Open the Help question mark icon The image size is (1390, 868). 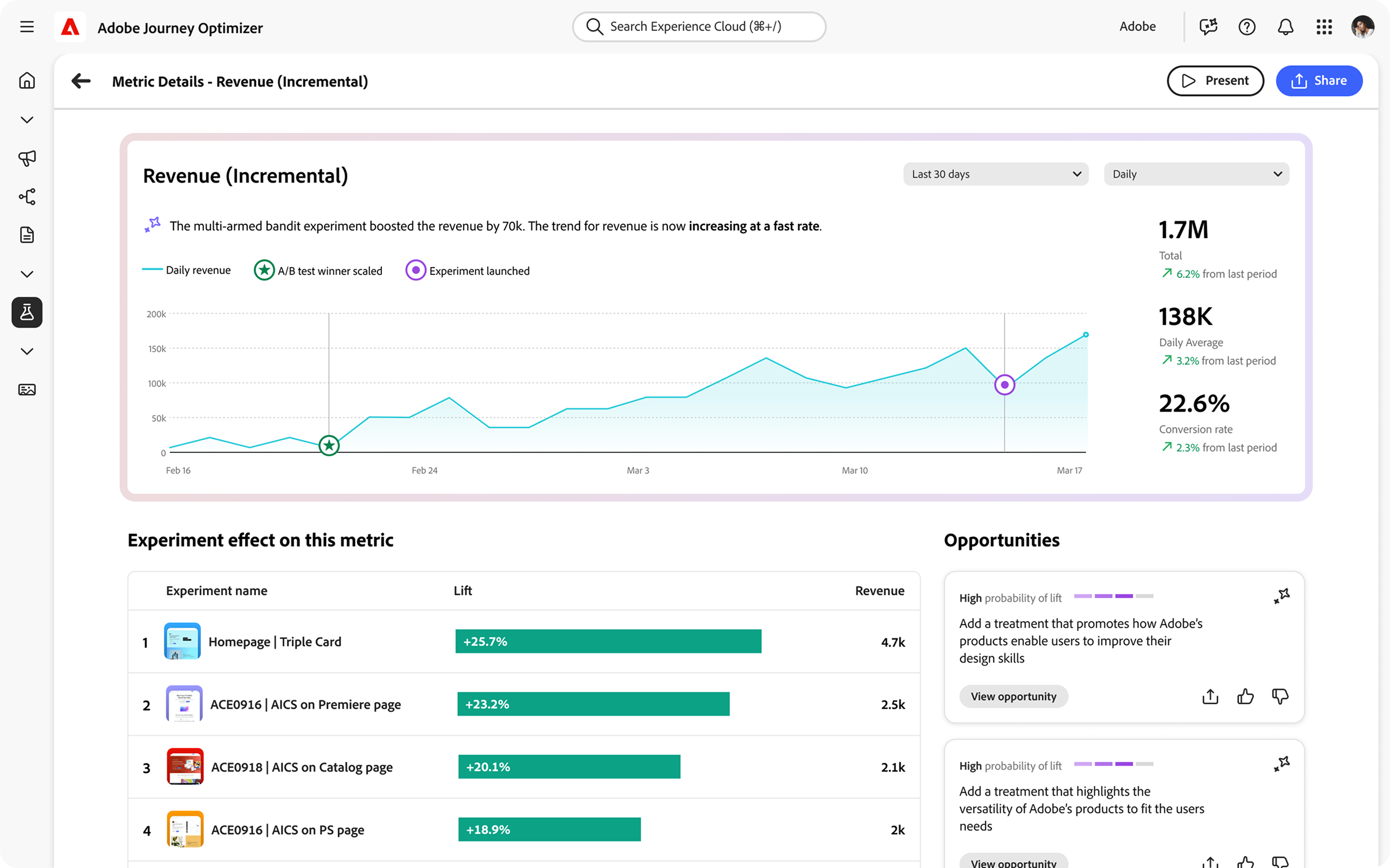[1247, 26]
